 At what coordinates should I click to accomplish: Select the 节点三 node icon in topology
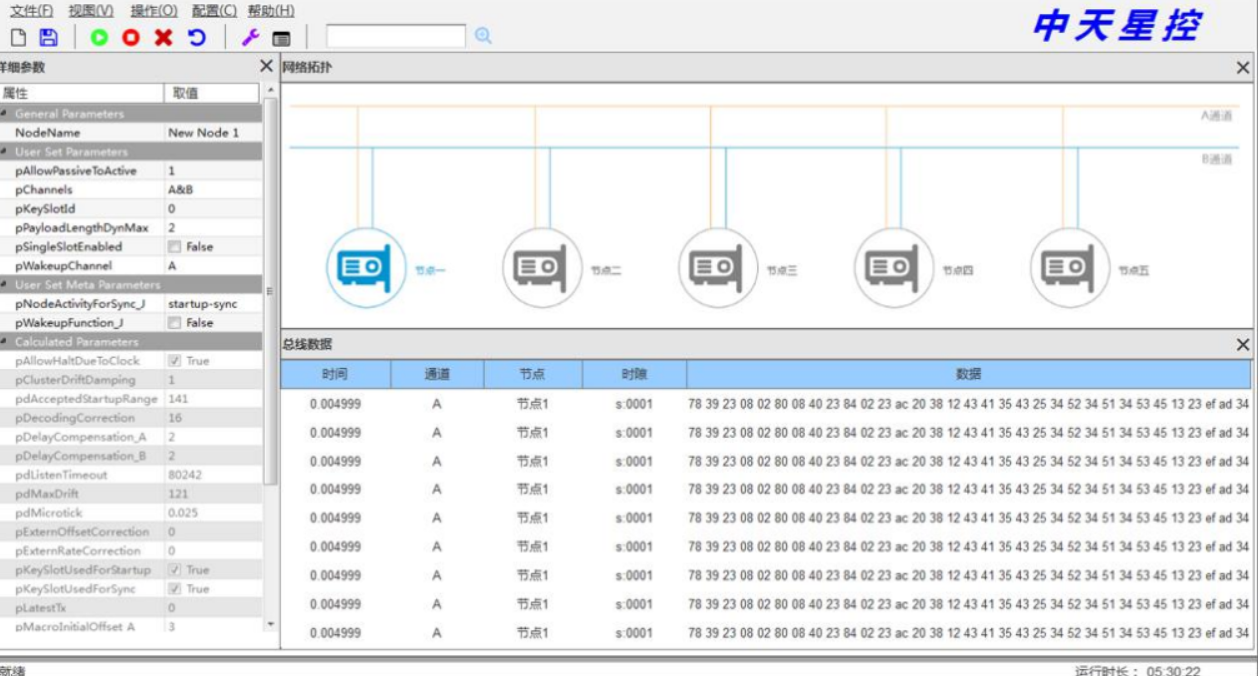point(716,268)
